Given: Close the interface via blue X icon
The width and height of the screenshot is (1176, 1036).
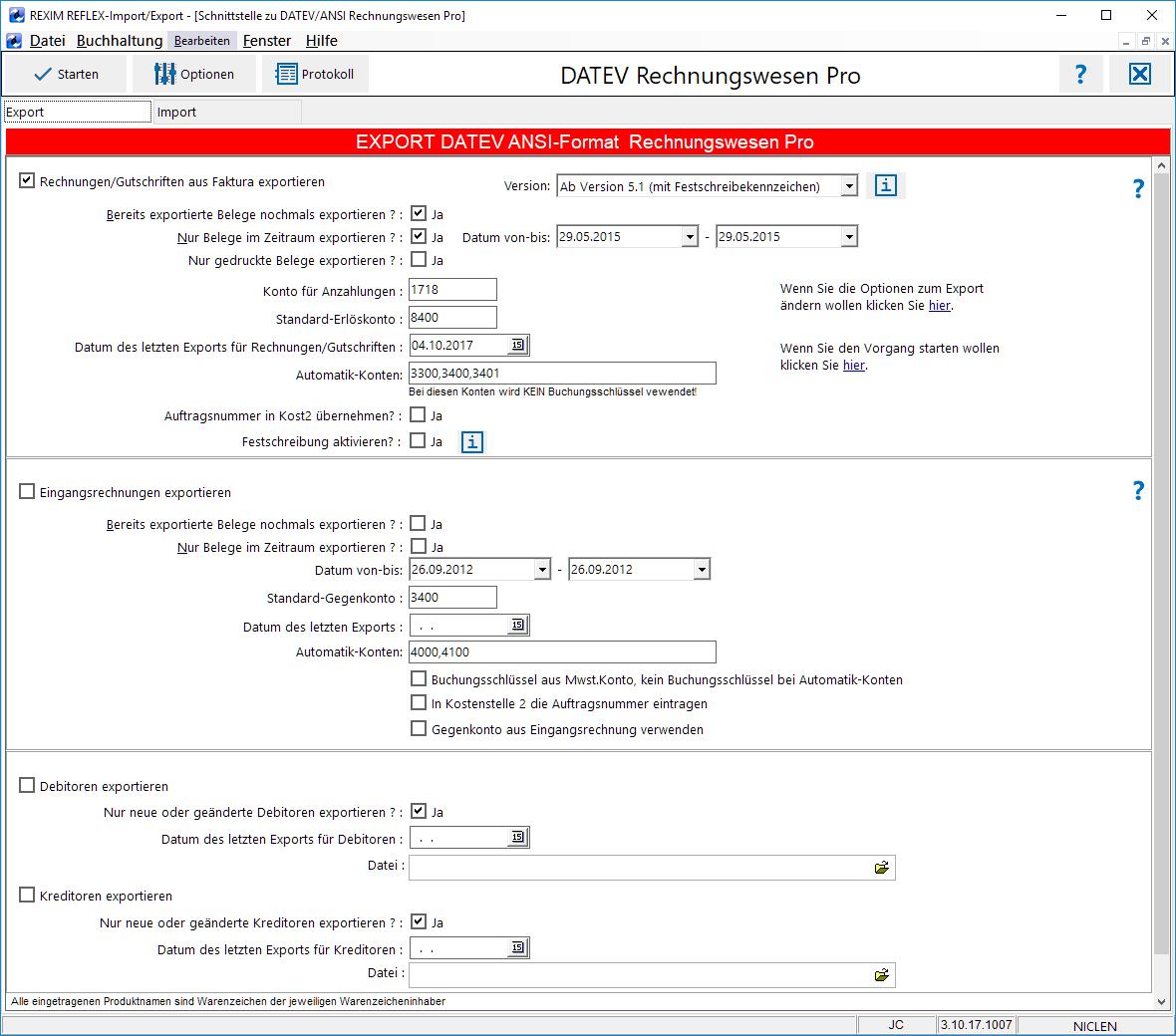Looking at the screenshot, I should coord(1140,75).
